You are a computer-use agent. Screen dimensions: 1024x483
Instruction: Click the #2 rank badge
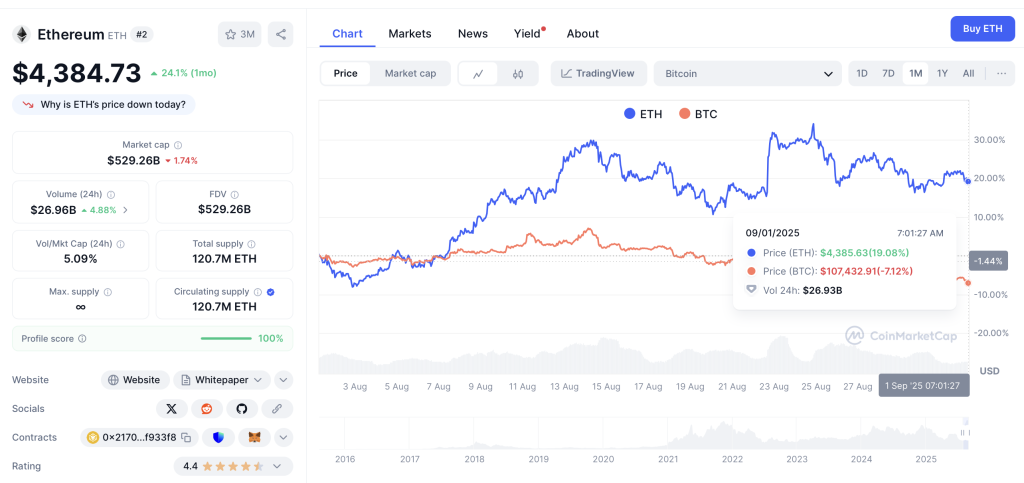[x=142, y=35]
